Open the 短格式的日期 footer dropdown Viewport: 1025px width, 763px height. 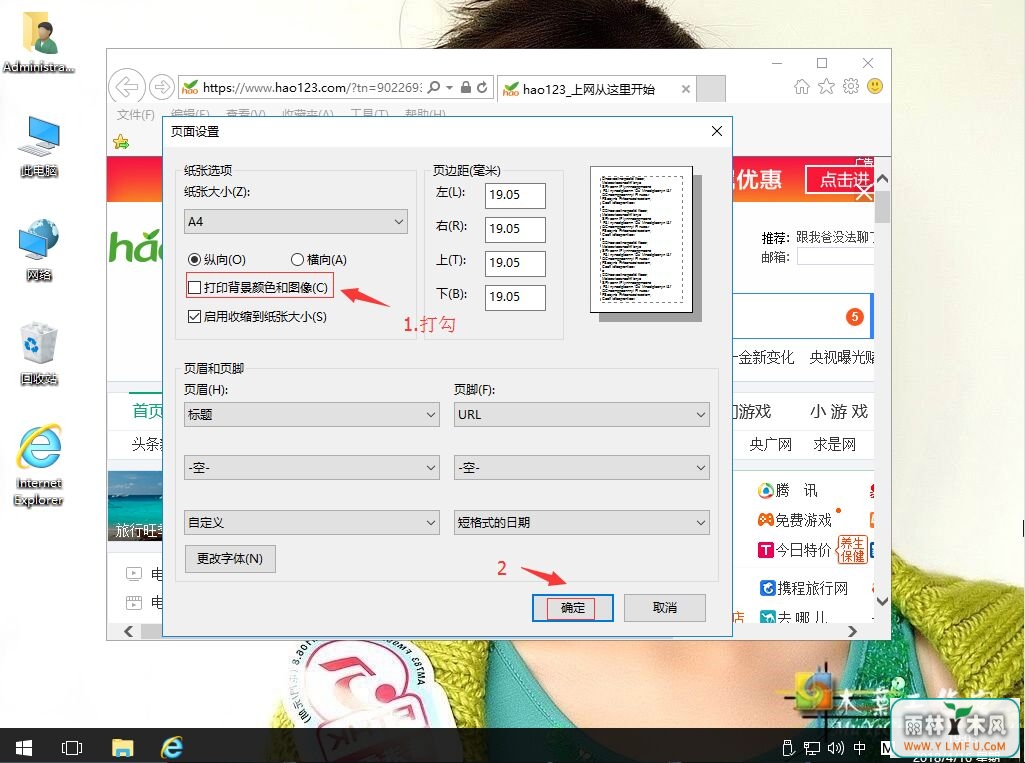(581, 522)
